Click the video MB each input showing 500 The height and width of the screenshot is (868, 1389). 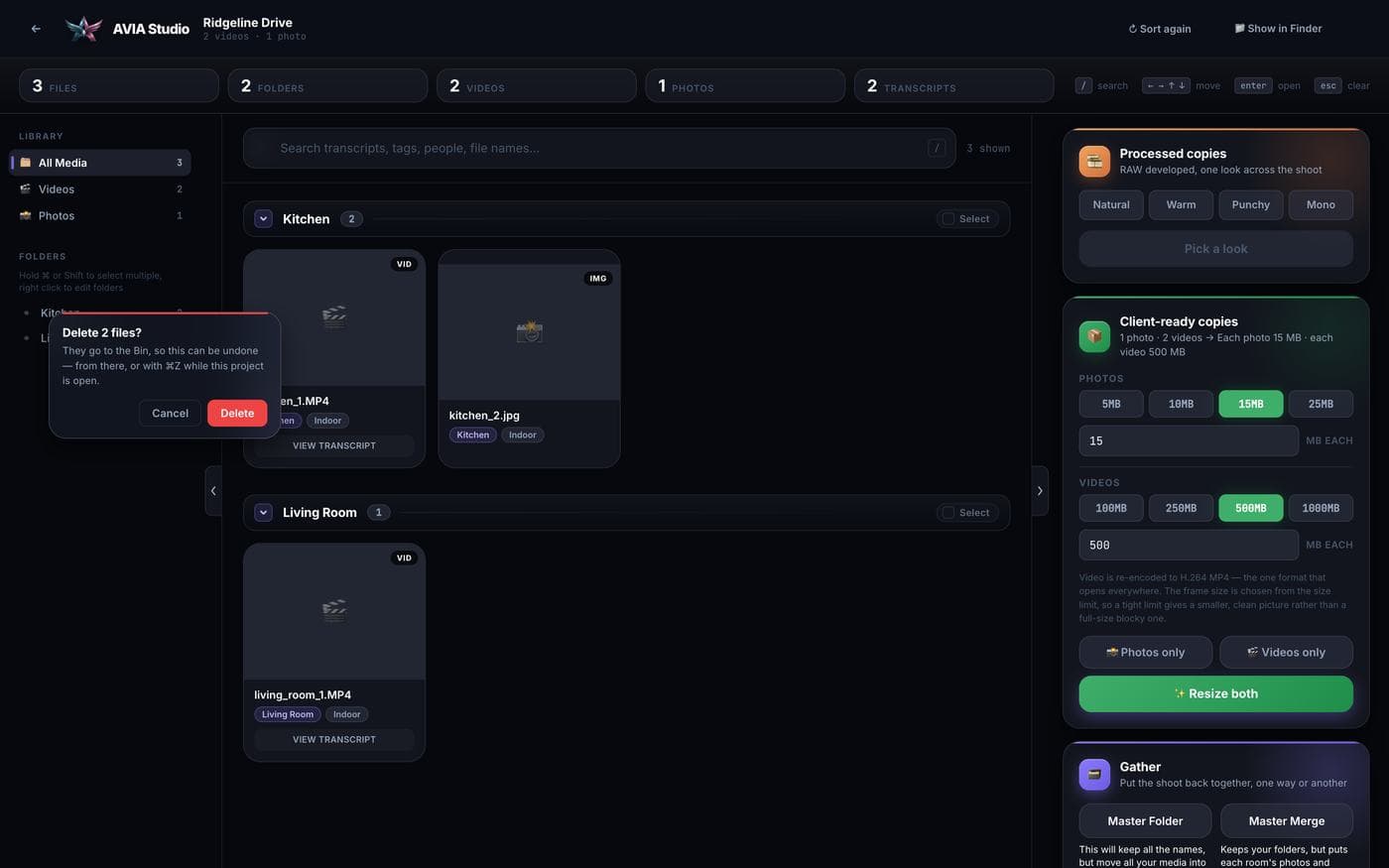[x=1189, y=545]
